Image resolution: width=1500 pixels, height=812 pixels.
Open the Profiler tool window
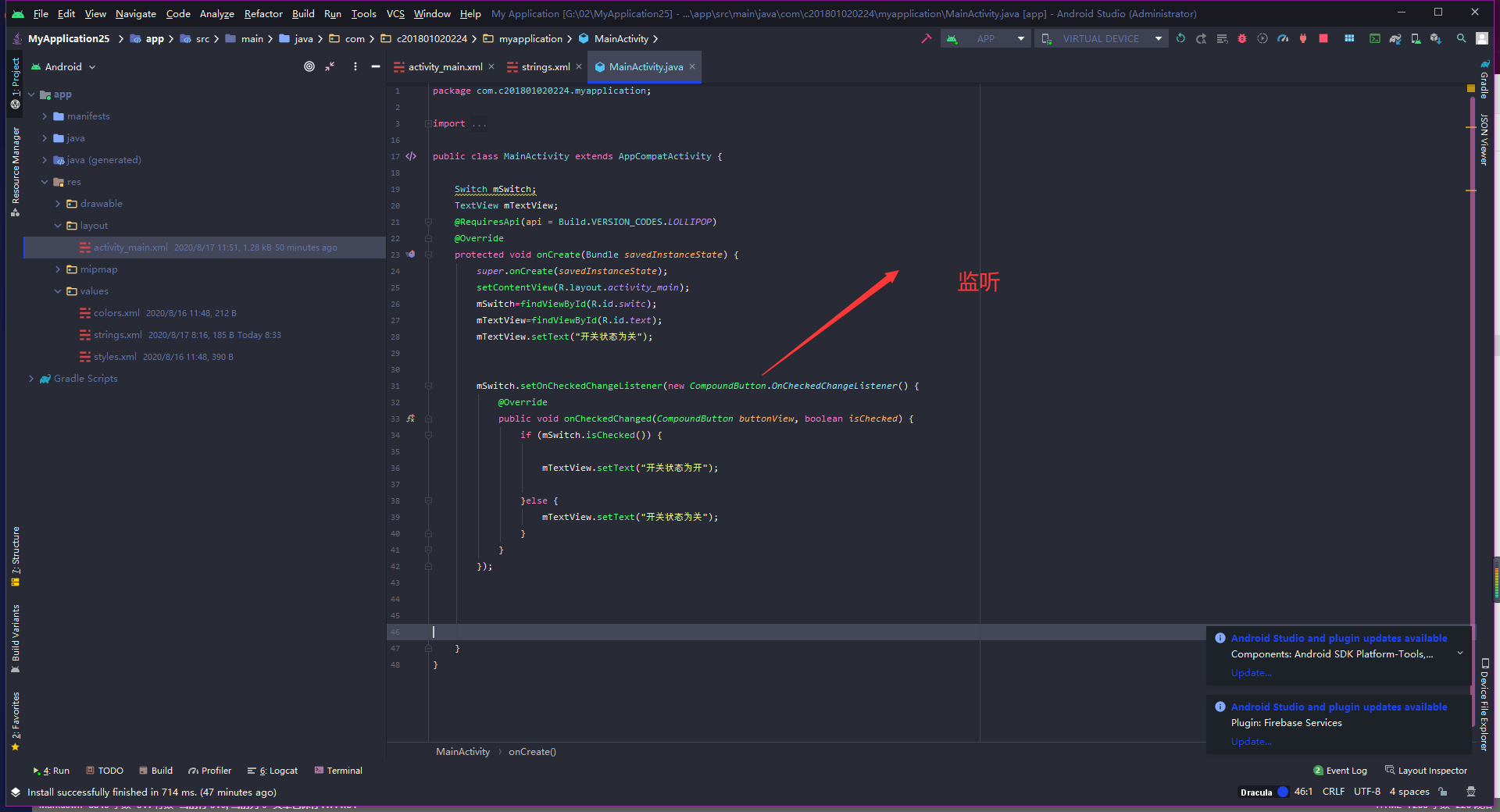[x=210, y=771]
